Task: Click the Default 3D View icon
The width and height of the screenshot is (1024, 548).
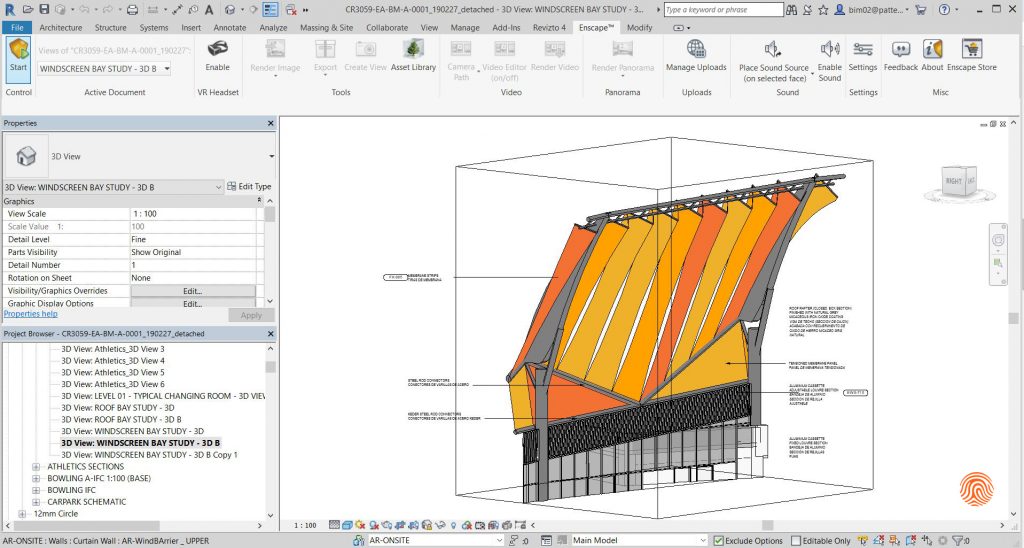Action: tap(230, 10)
